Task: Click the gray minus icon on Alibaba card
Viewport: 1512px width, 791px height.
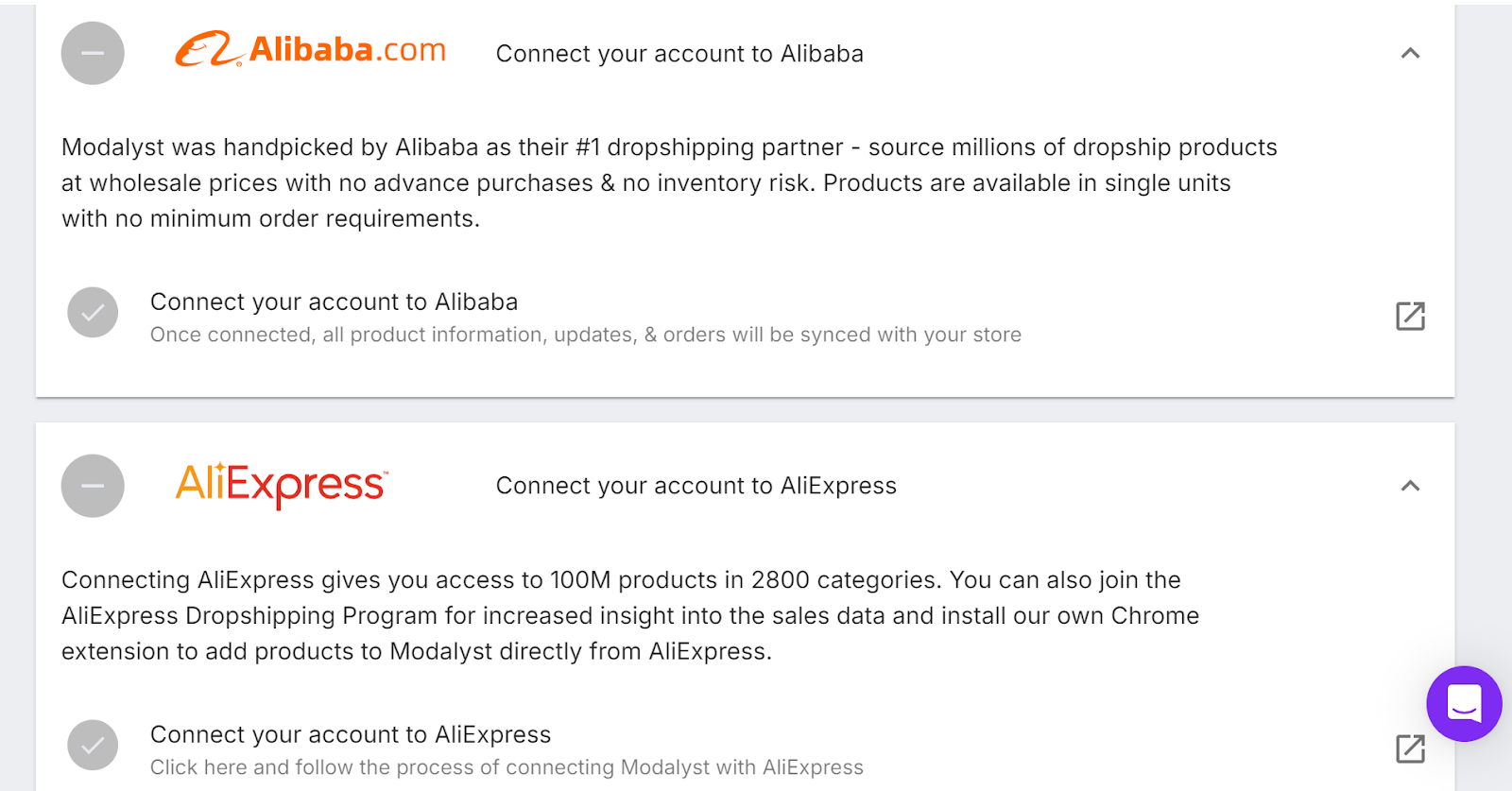Action: click(92, 53)
